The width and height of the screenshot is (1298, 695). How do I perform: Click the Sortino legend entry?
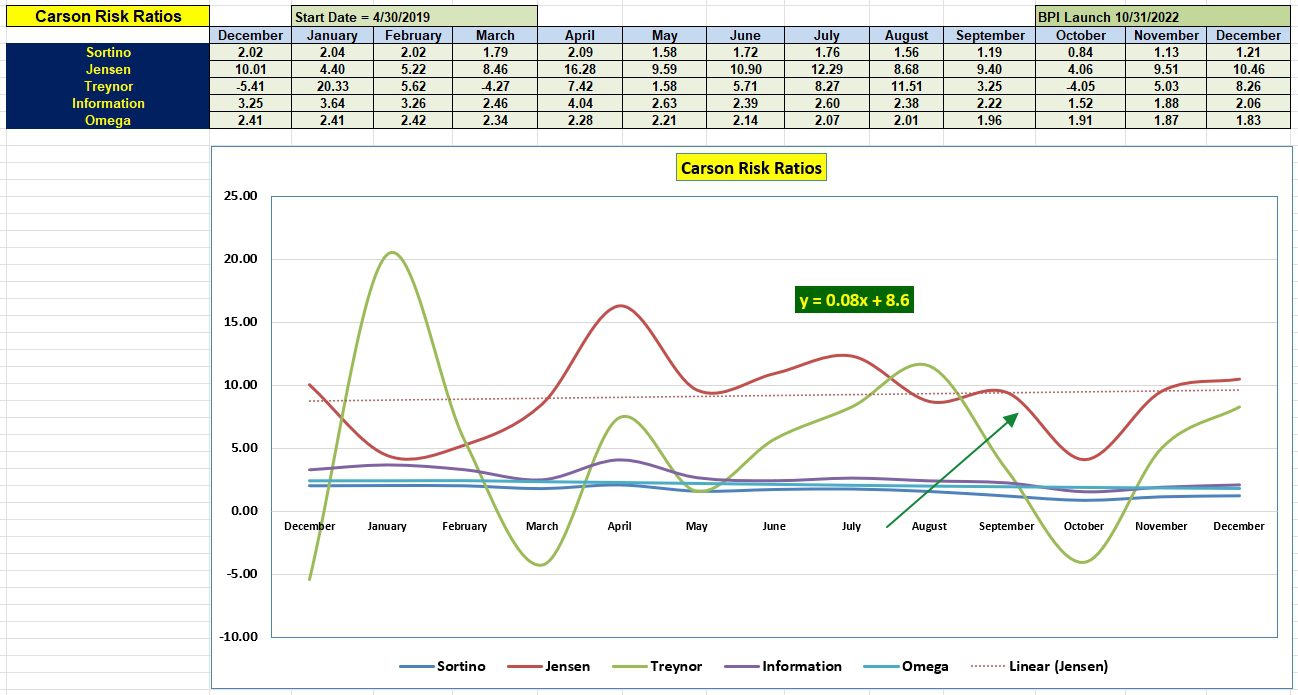tap(442, 666)
